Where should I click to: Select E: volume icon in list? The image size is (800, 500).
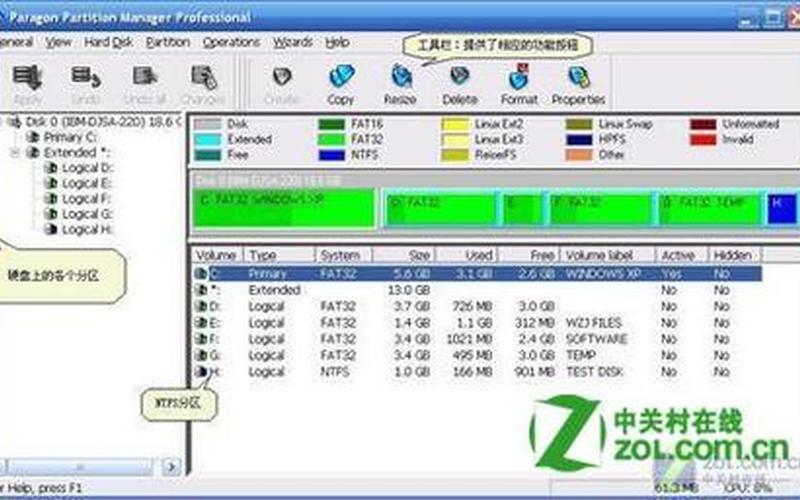pos(201,323)
